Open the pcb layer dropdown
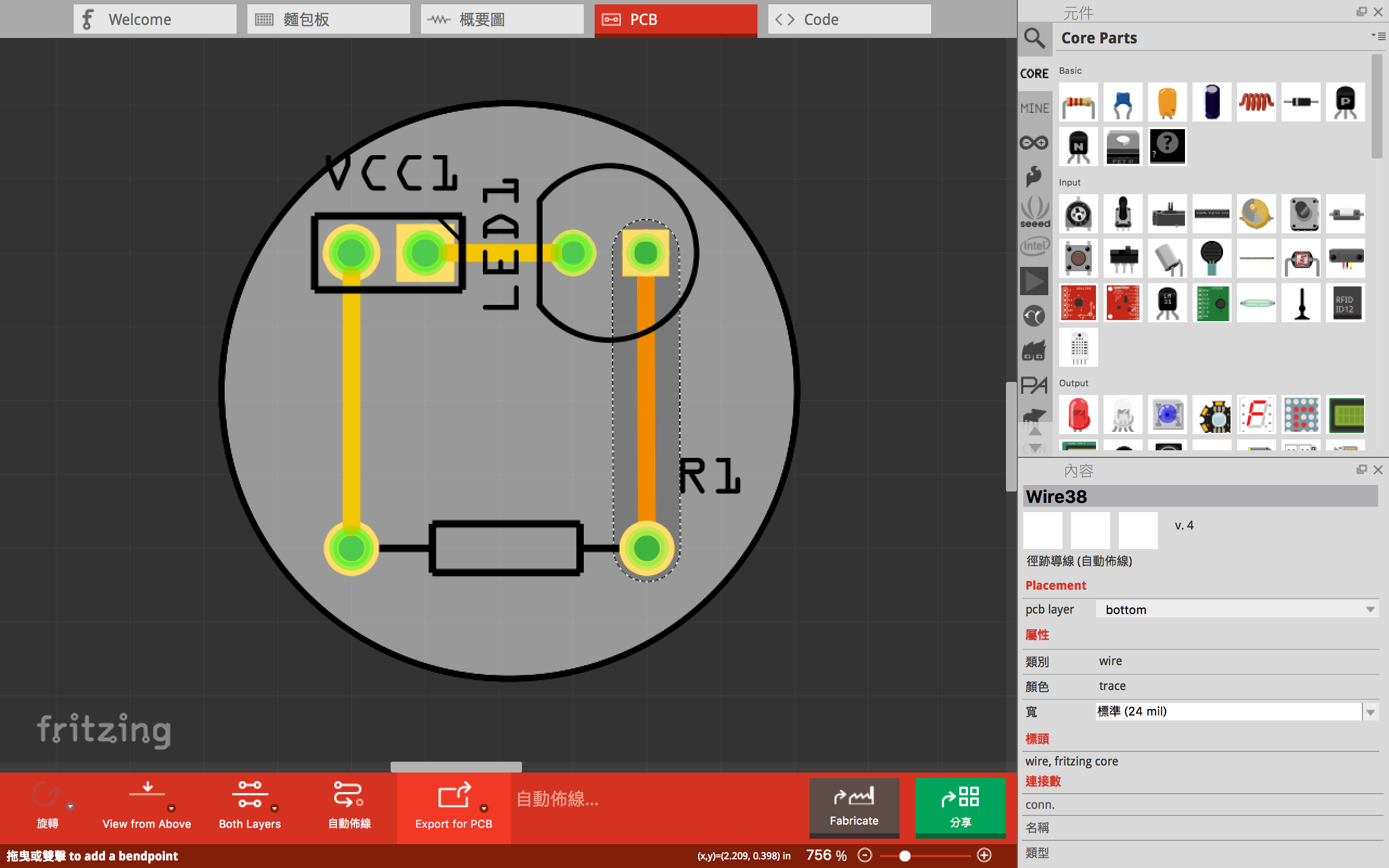 point(1238,610)
